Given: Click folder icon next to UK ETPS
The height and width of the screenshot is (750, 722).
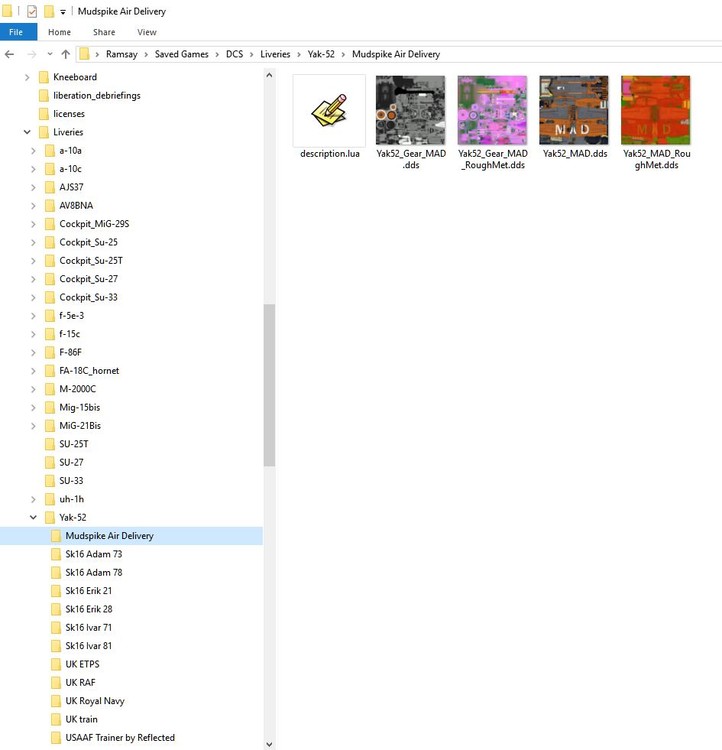Looking at the screenshot, I should click(56, 664).
